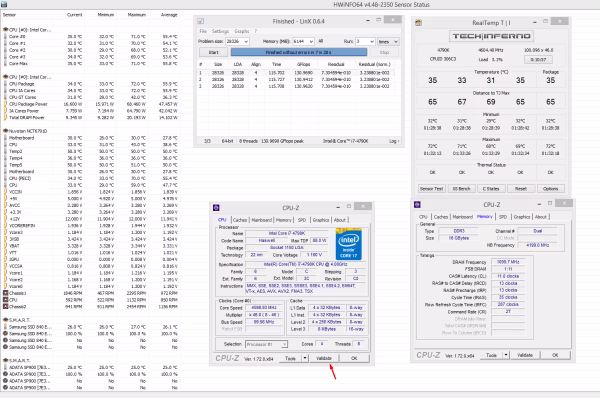The width and height of the screenshot is (600, 398).
Task: Collapse the Nuvoton NCT6791D sensor group
Action: (x=5, y=131)
